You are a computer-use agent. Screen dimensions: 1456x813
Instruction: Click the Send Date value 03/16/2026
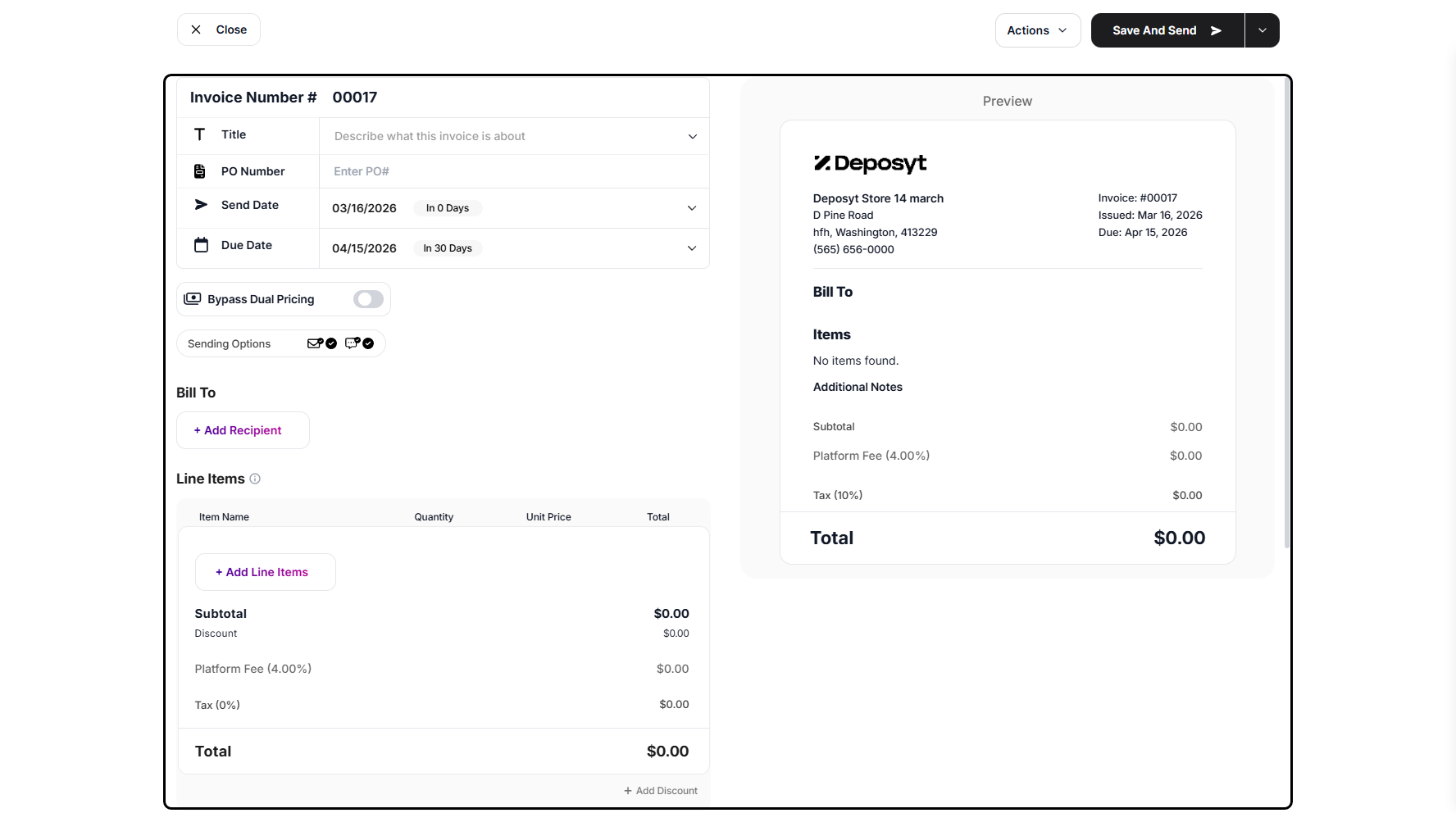(364, 208)
